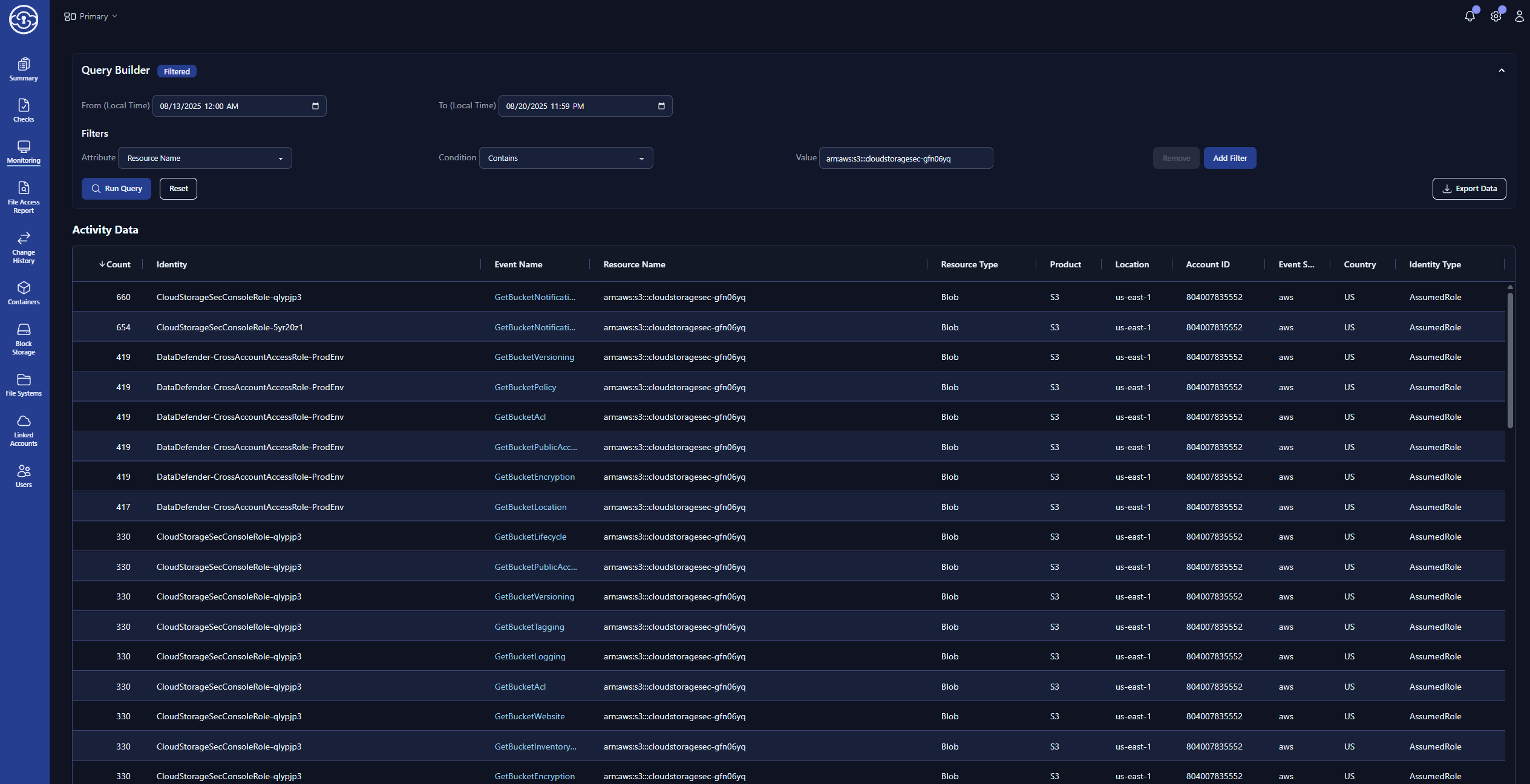1530x784 pixels.
Task: Open settings gear icon
Action: (1496, 16)
